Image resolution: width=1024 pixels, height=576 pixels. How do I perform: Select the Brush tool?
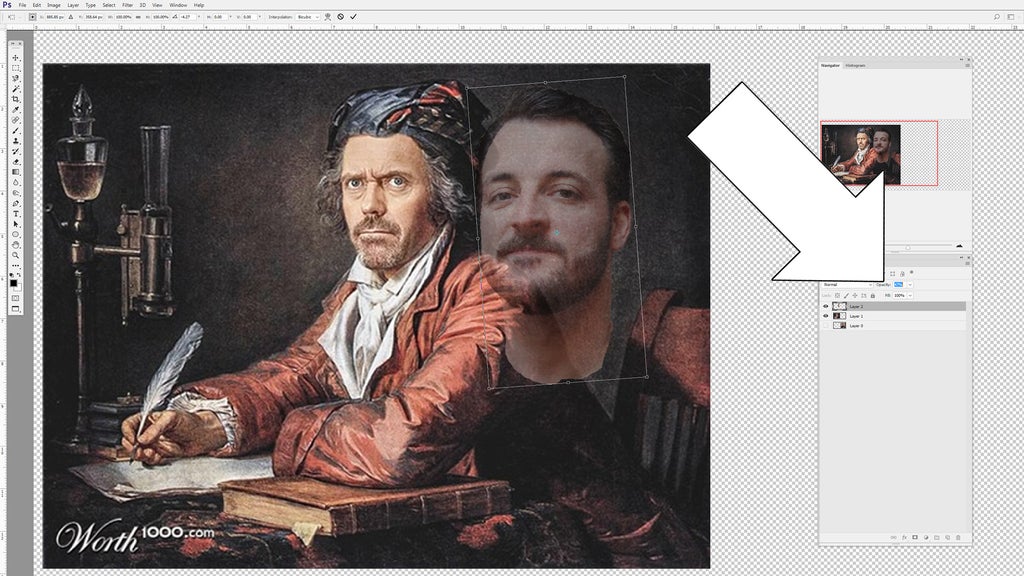[16, 131]
